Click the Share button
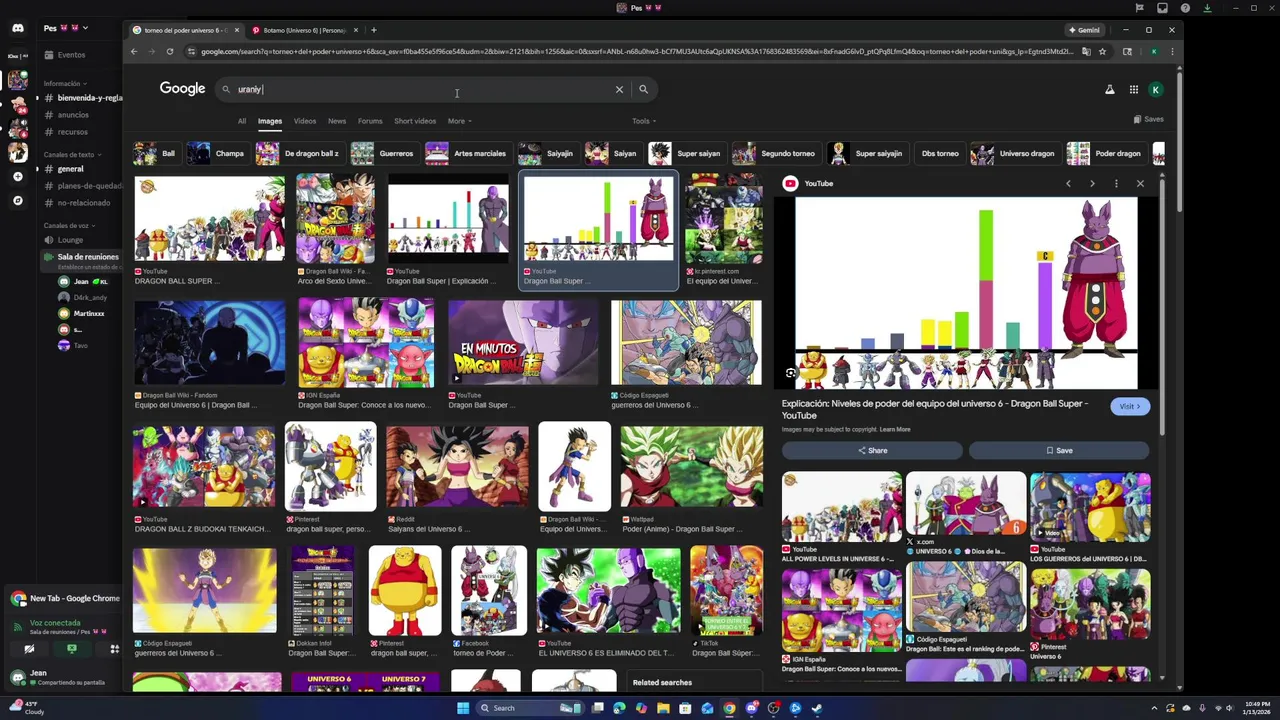1280x720 pixels. click(x=872, y=450)
